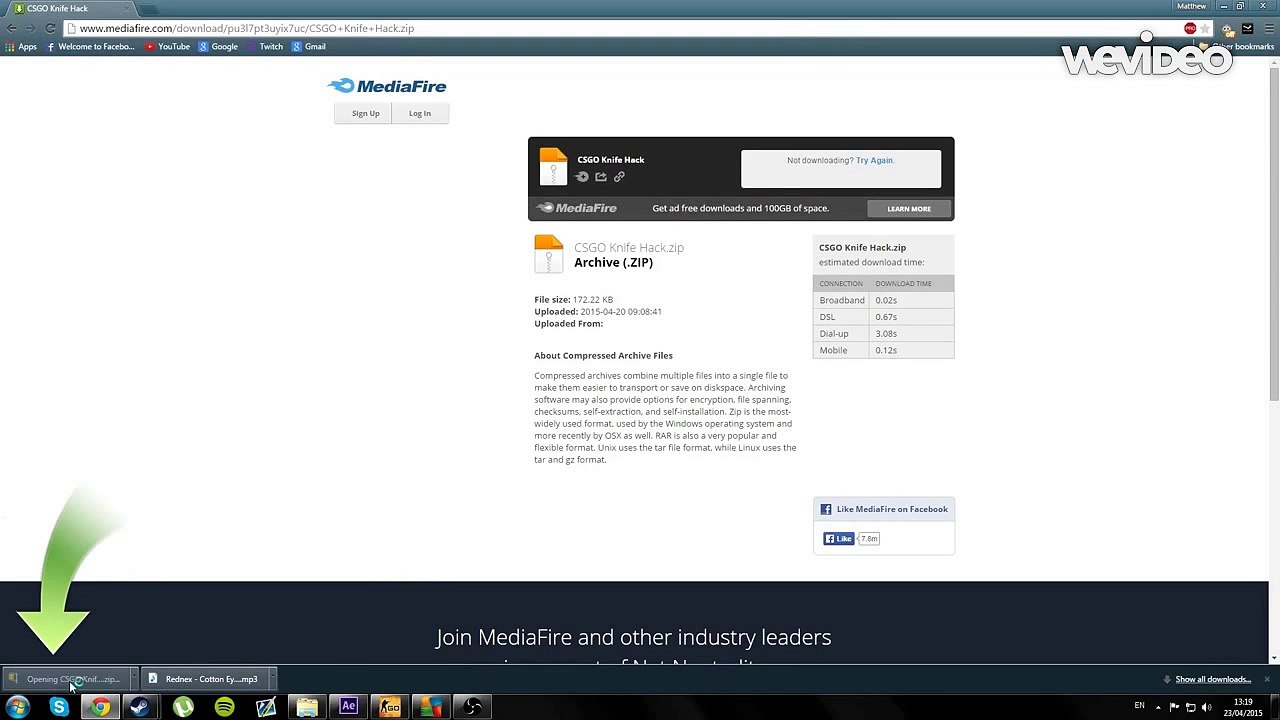Click the Sign Up button

pos(365,113)
